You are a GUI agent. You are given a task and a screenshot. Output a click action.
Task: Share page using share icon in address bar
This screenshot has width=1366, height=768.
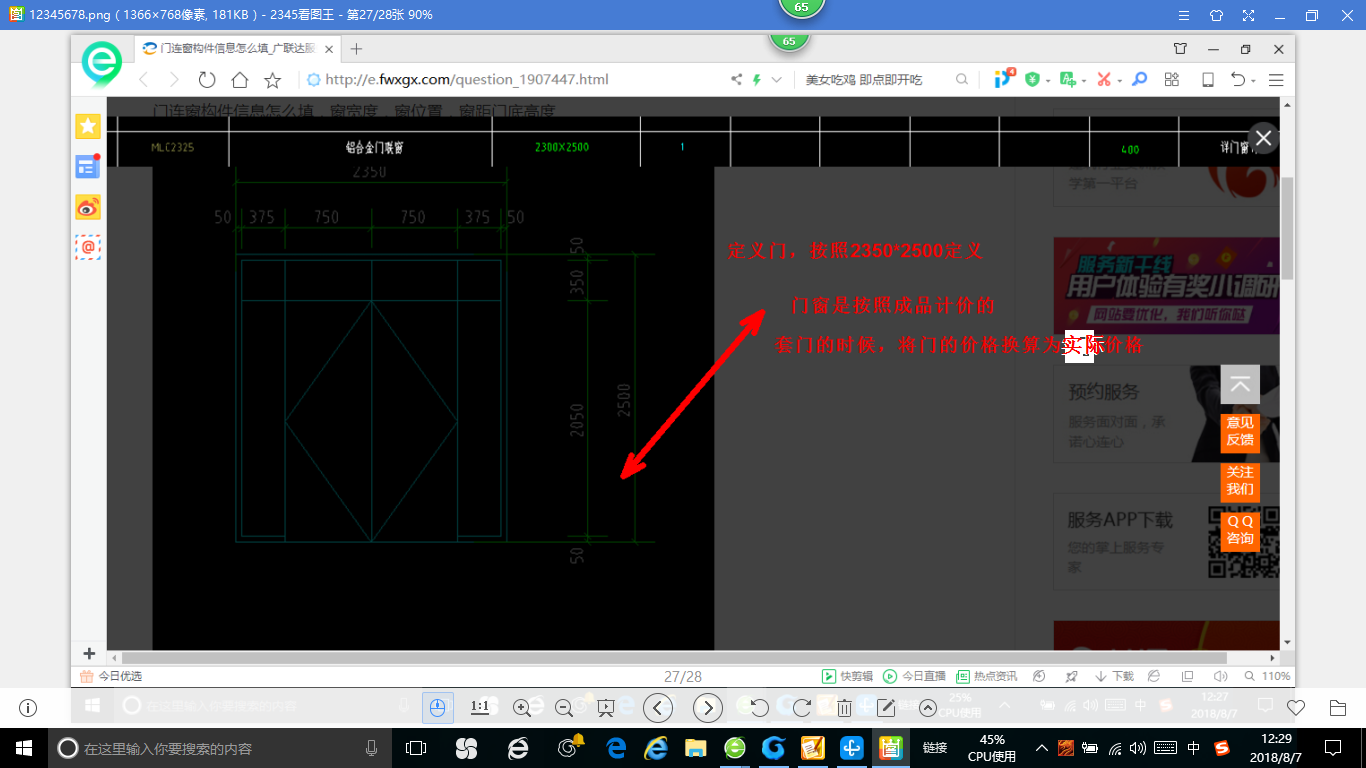click(737, 80)
